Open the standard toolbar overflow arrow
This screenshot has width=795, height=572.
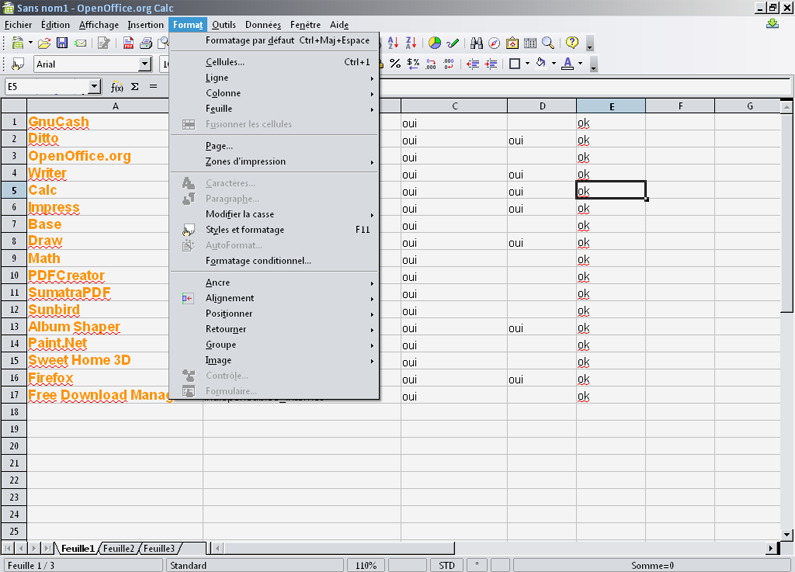click(x=590, y=44)
